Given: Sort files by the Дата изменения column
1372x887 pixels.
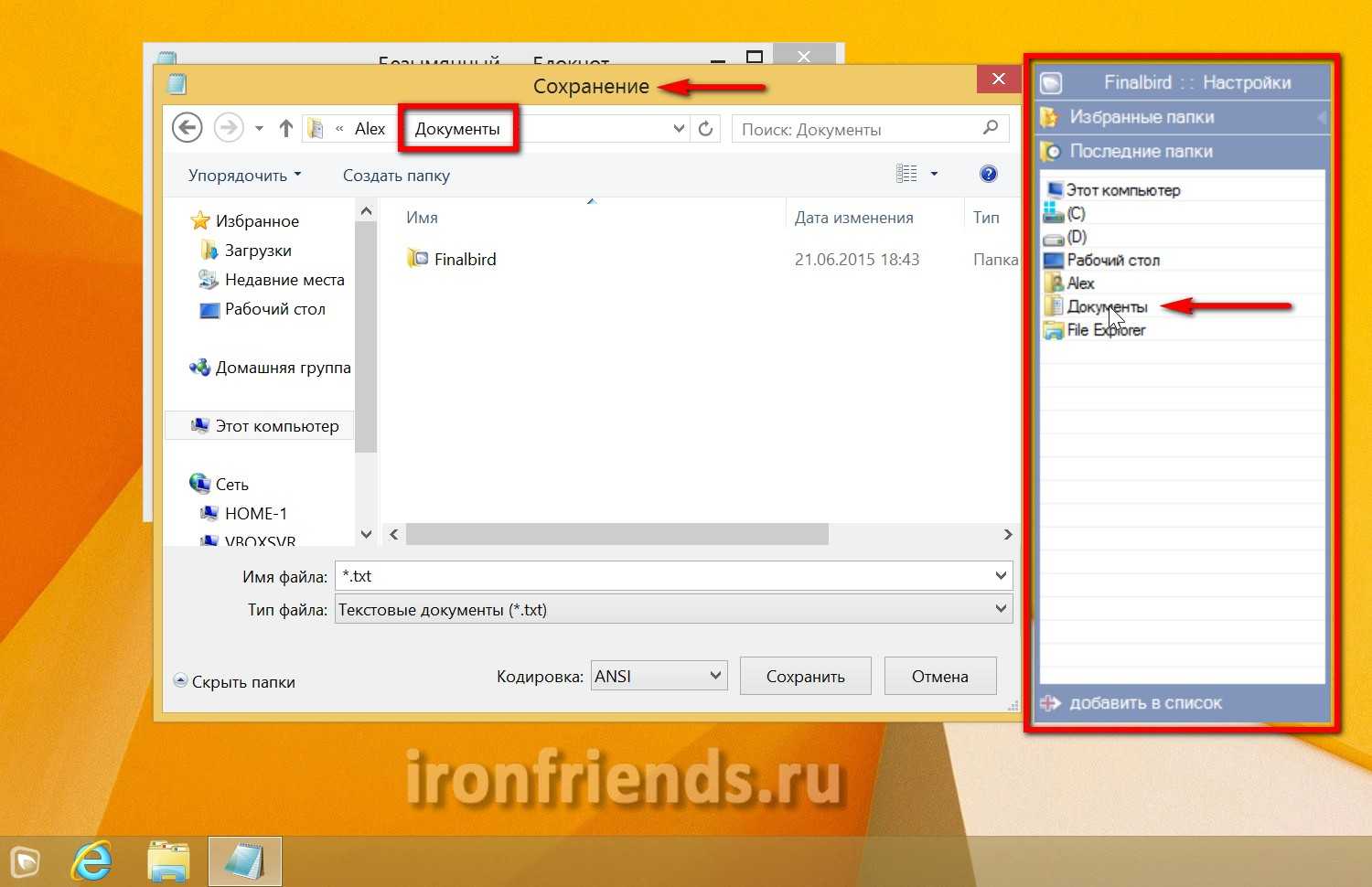Looking at the screenshot, I should coord(854,218).
